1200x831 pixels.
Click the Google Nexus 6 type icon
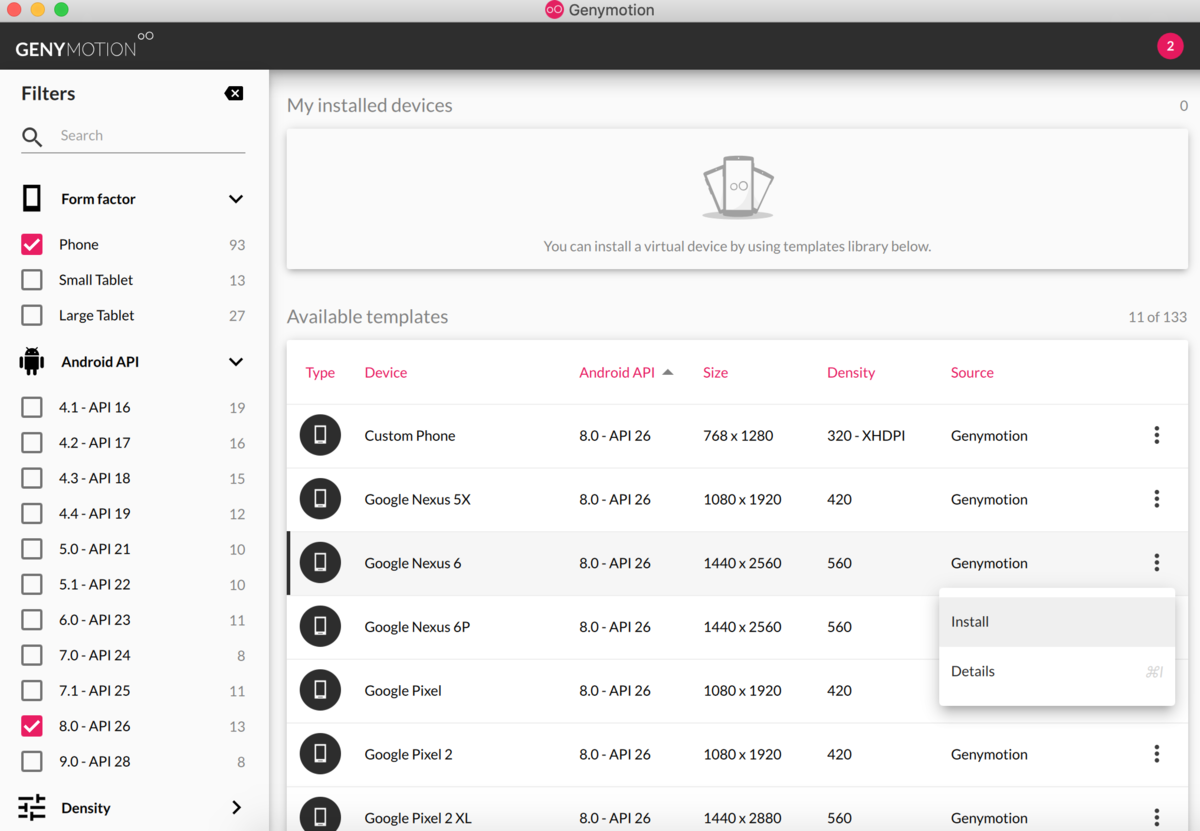pos(320,563)
